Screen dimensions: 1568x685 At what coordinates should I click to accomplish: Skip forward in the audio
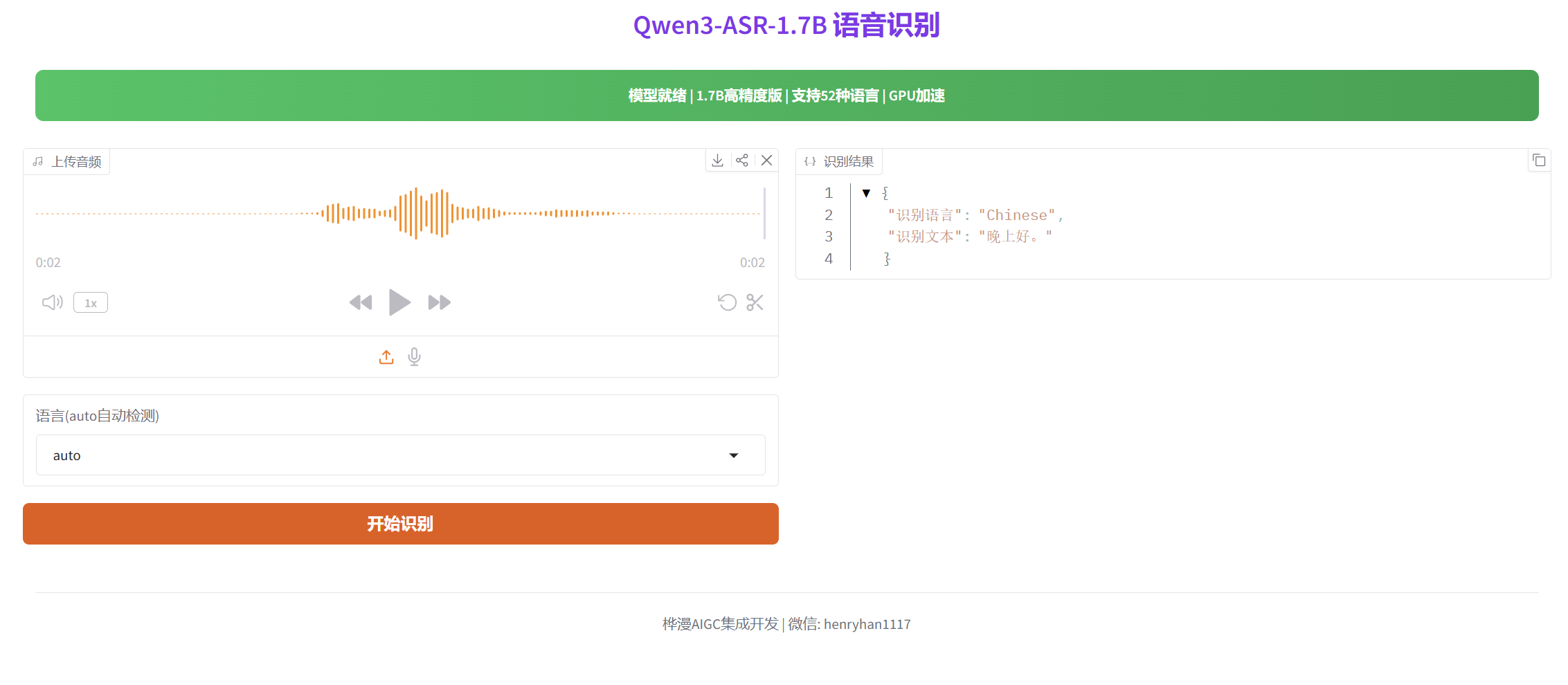click(x=439, y=302)
